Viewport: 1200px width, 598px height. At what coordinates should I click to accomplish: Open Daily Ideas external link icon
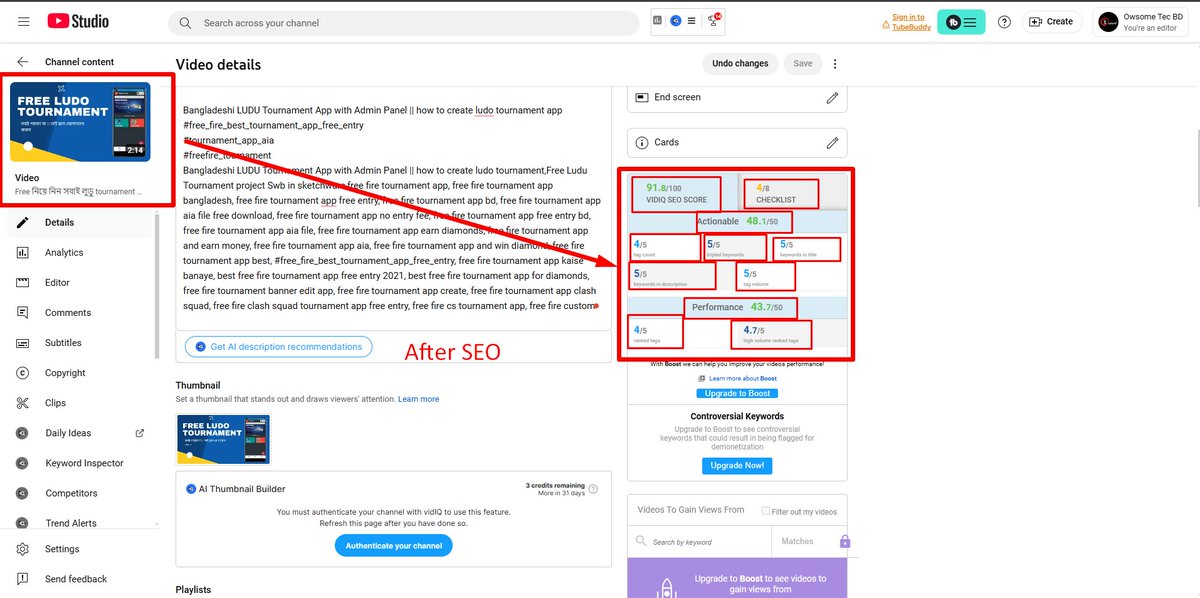[139, 433]
